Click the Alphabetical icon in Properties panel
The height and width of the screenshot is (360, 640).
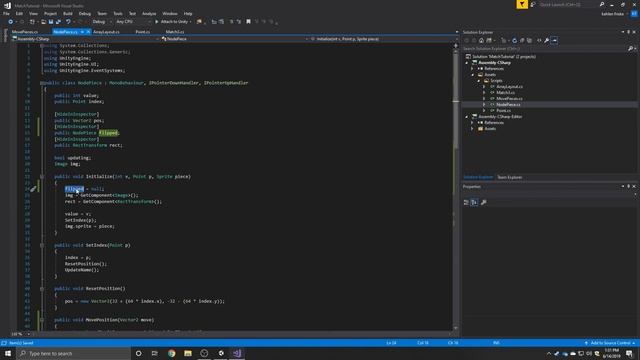pos(474,202)
